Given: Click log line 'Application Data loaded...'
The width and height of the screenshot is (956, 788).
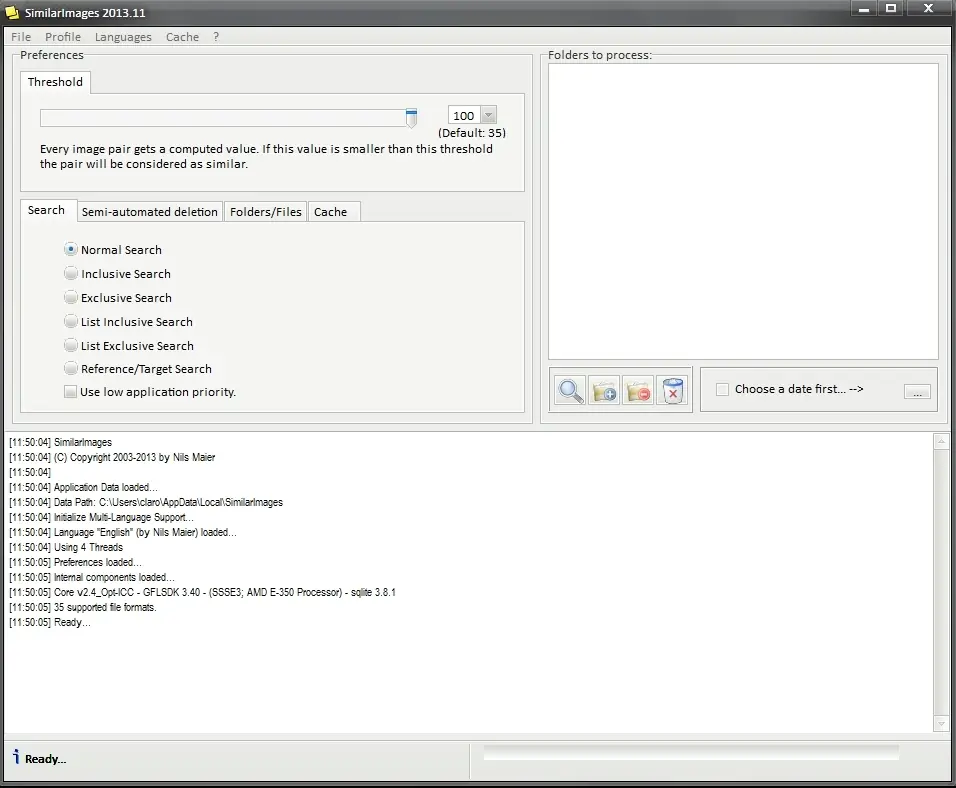Looking at the screenshot, I should [83, 487].
